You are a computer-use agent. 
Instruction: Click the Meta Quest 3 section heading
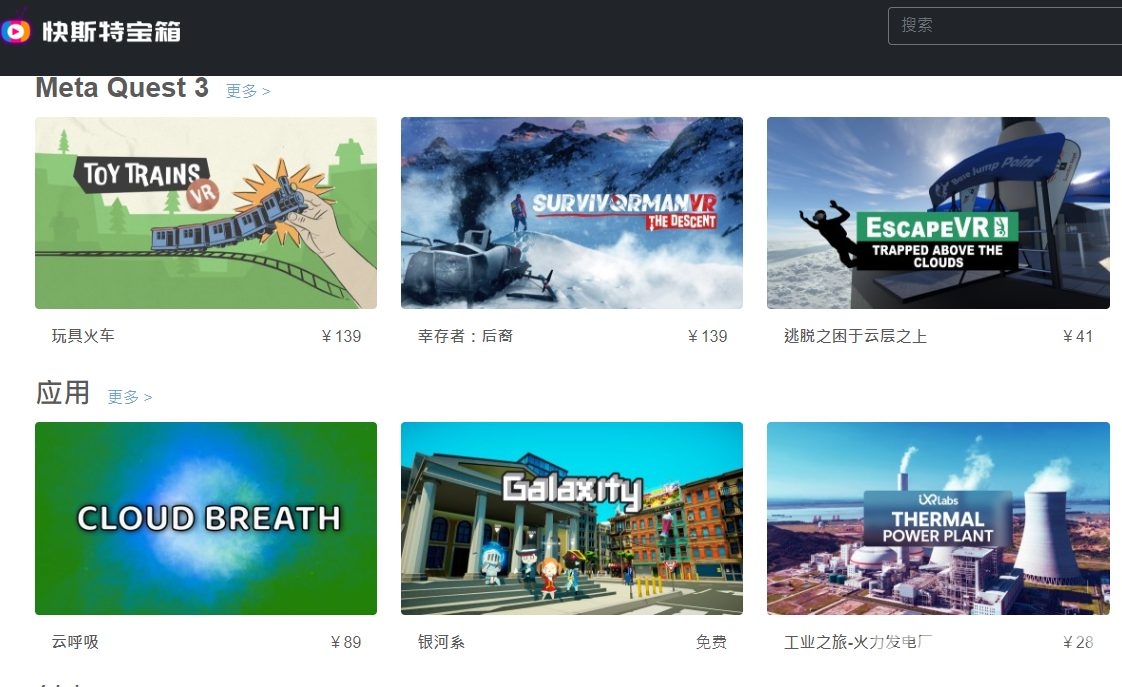point(122,88)
